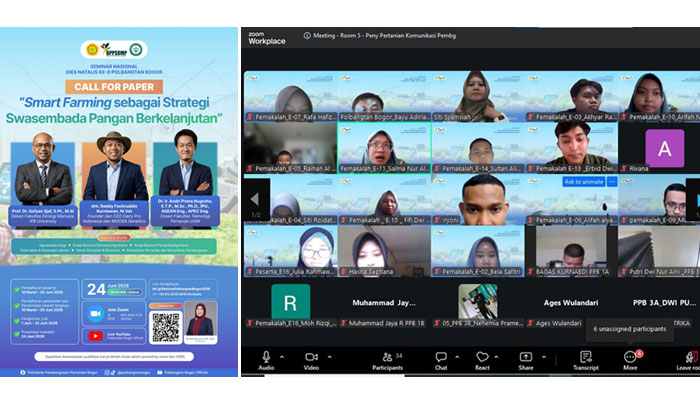The image size is (700, 401).
Task: Click the Ask to unmute button
Action: click(x=583, y=182)
